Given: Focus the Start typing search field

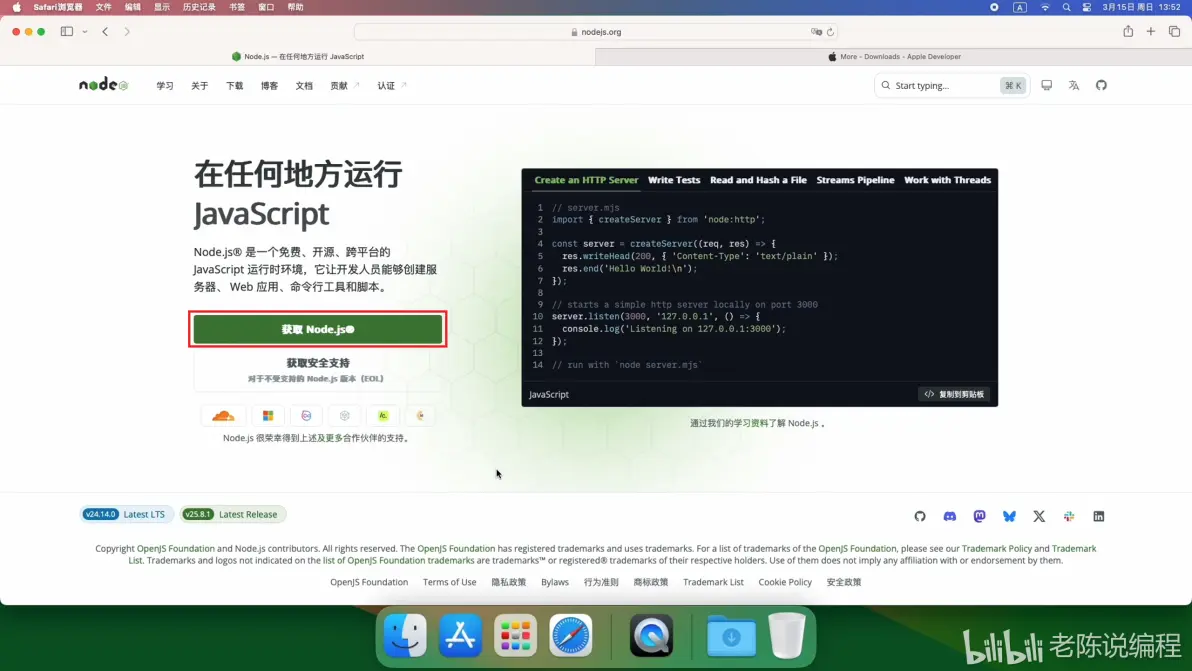Looking at the screenshot, I should point(952,85).
